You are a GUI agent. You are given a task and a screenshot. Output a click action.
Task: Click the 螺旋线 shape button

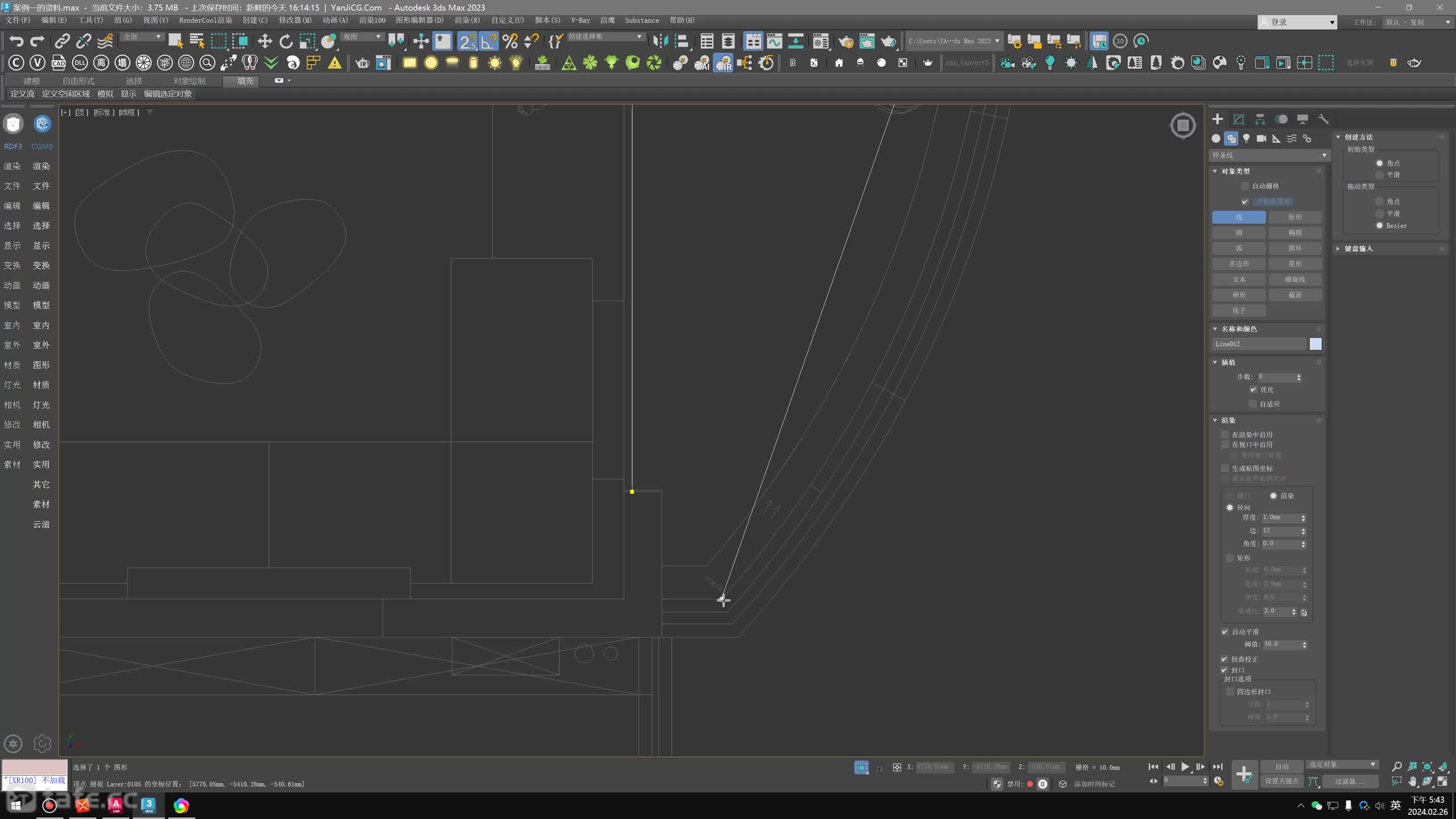1295,279
